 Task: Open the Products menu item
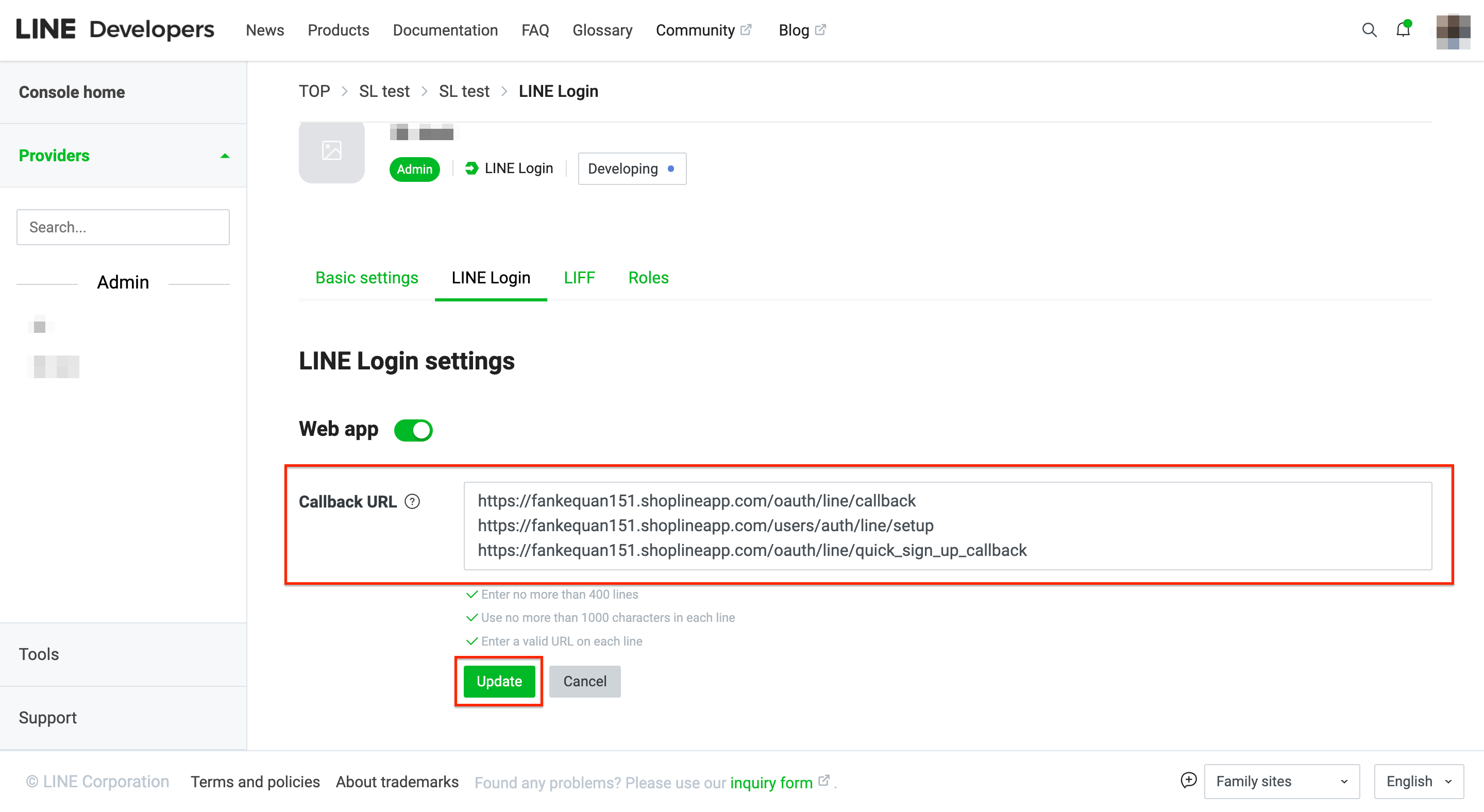point(338,30)
